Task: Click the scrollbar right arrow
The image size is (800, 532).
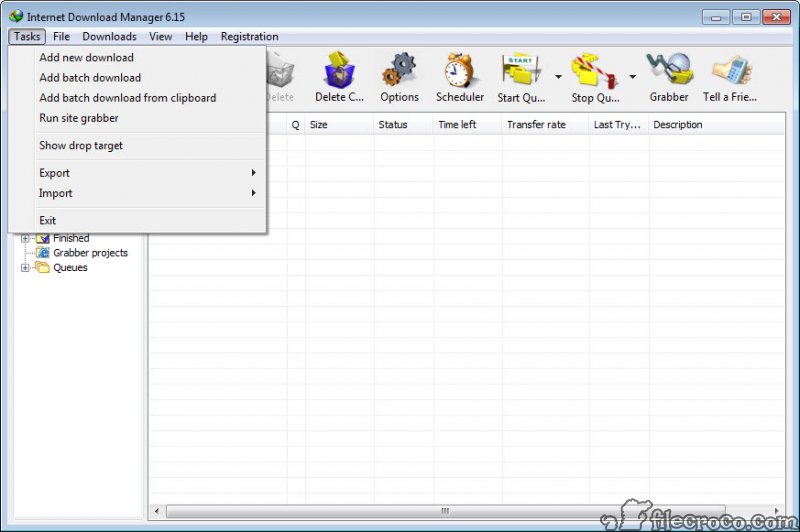Action: coord(777,511)
